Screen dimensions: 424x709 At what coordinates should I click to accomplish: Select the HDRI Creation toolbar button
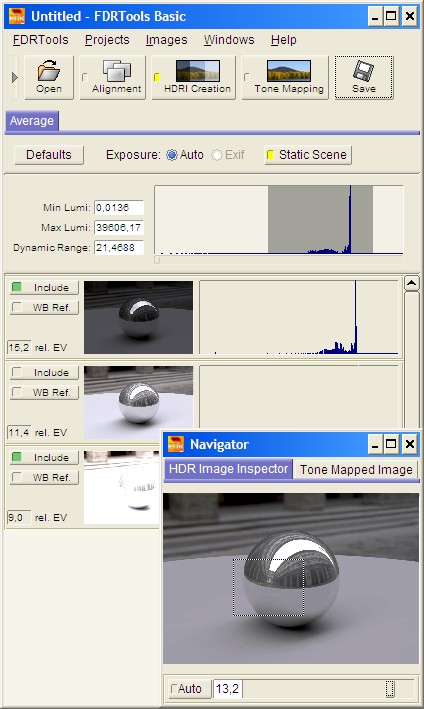click(193, 77)
